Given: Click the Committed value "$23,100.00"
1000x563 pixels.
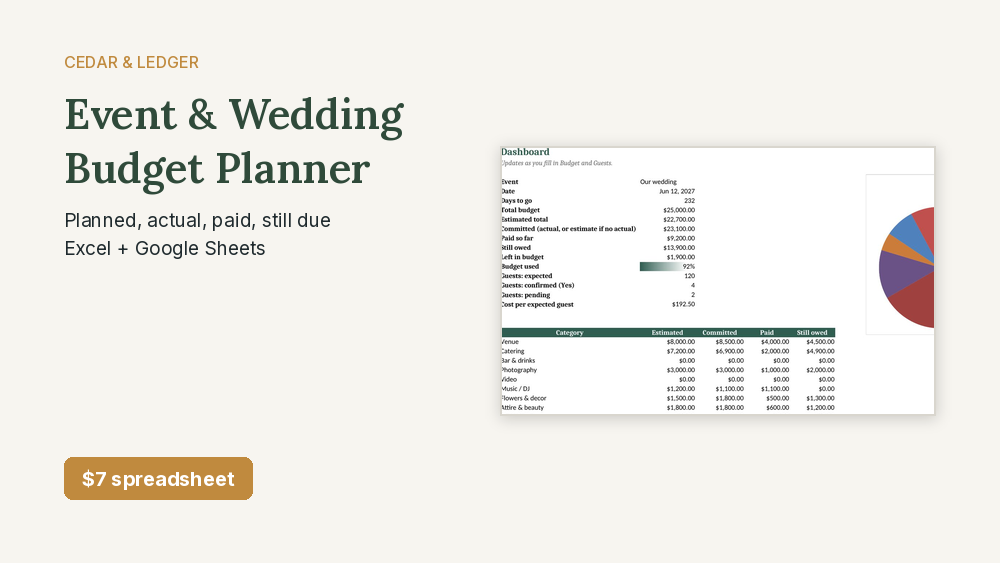Looking at the screenshot, I should [x=679, y=229].
